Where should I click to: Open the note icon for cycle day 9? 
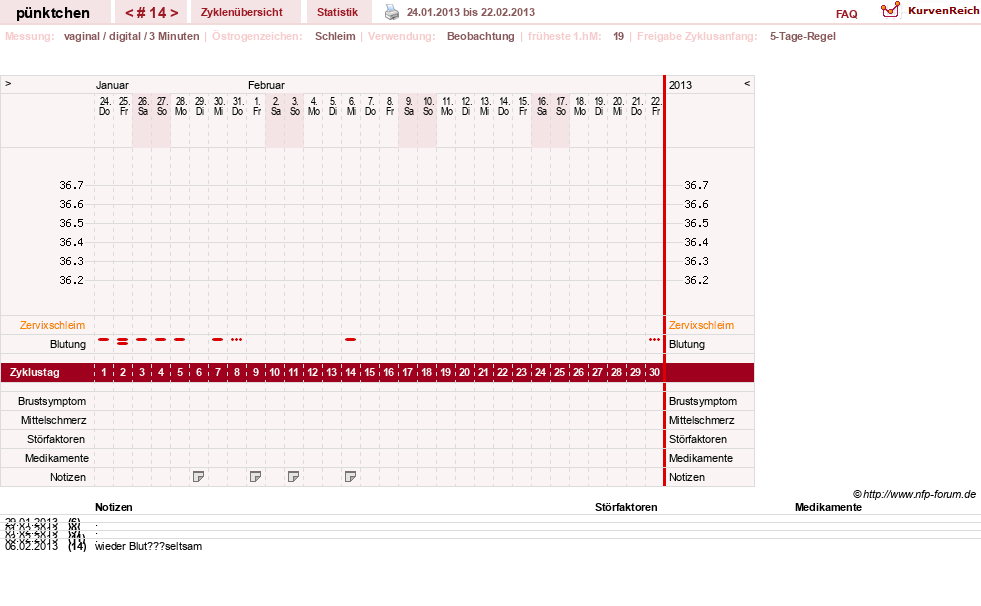255,477
